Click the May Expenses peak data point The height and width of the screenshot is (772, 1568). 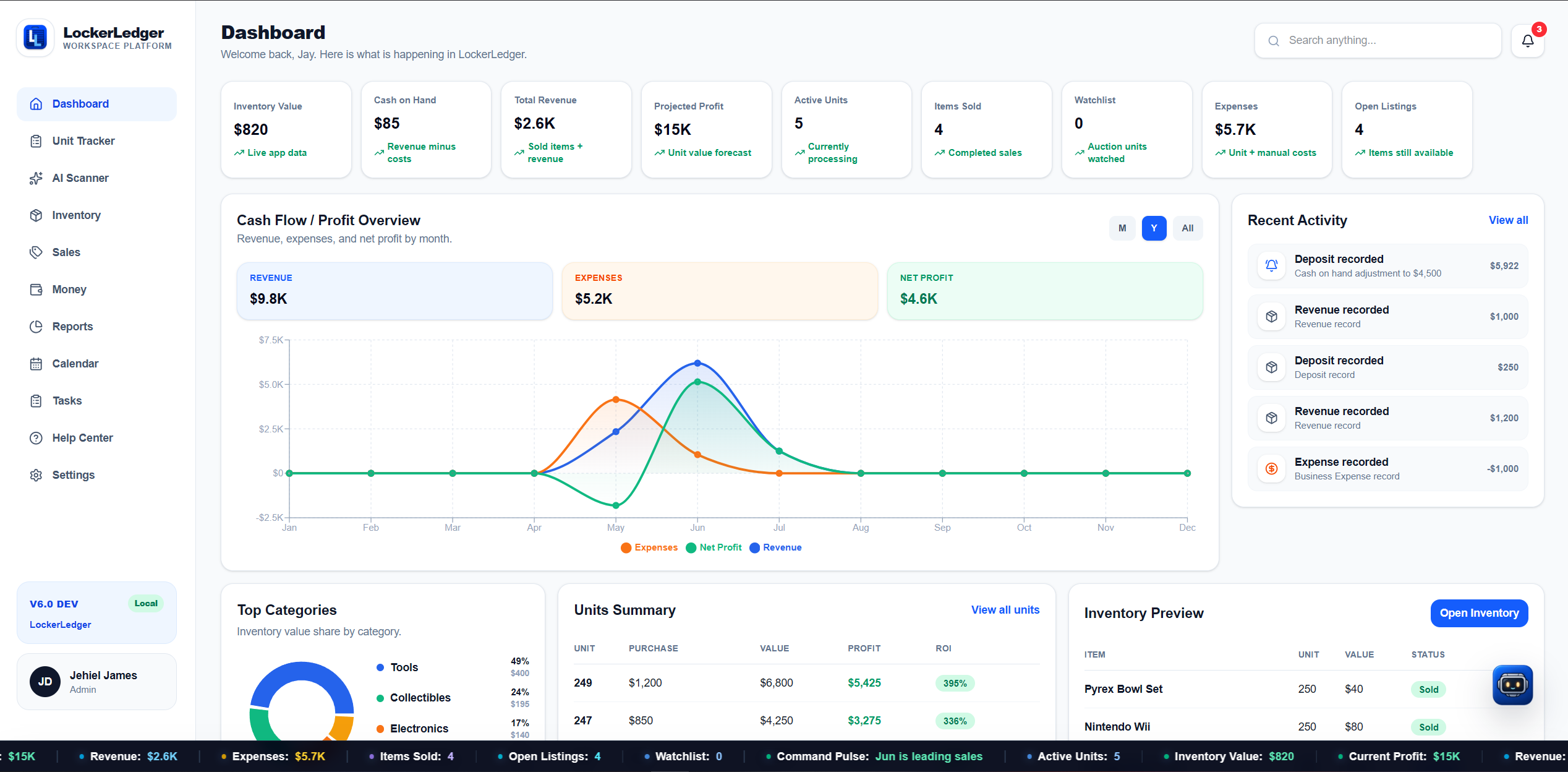point(616,400)
